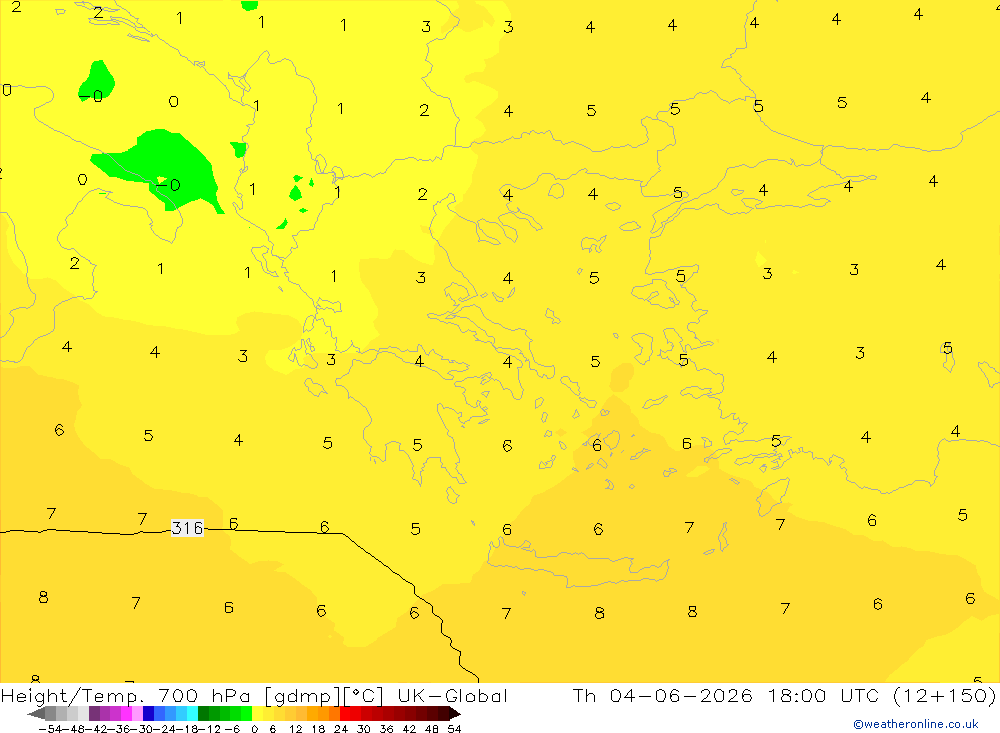Click the legend value 54 label
This screenshot has height=733, width=1000.
pos(454,729)
